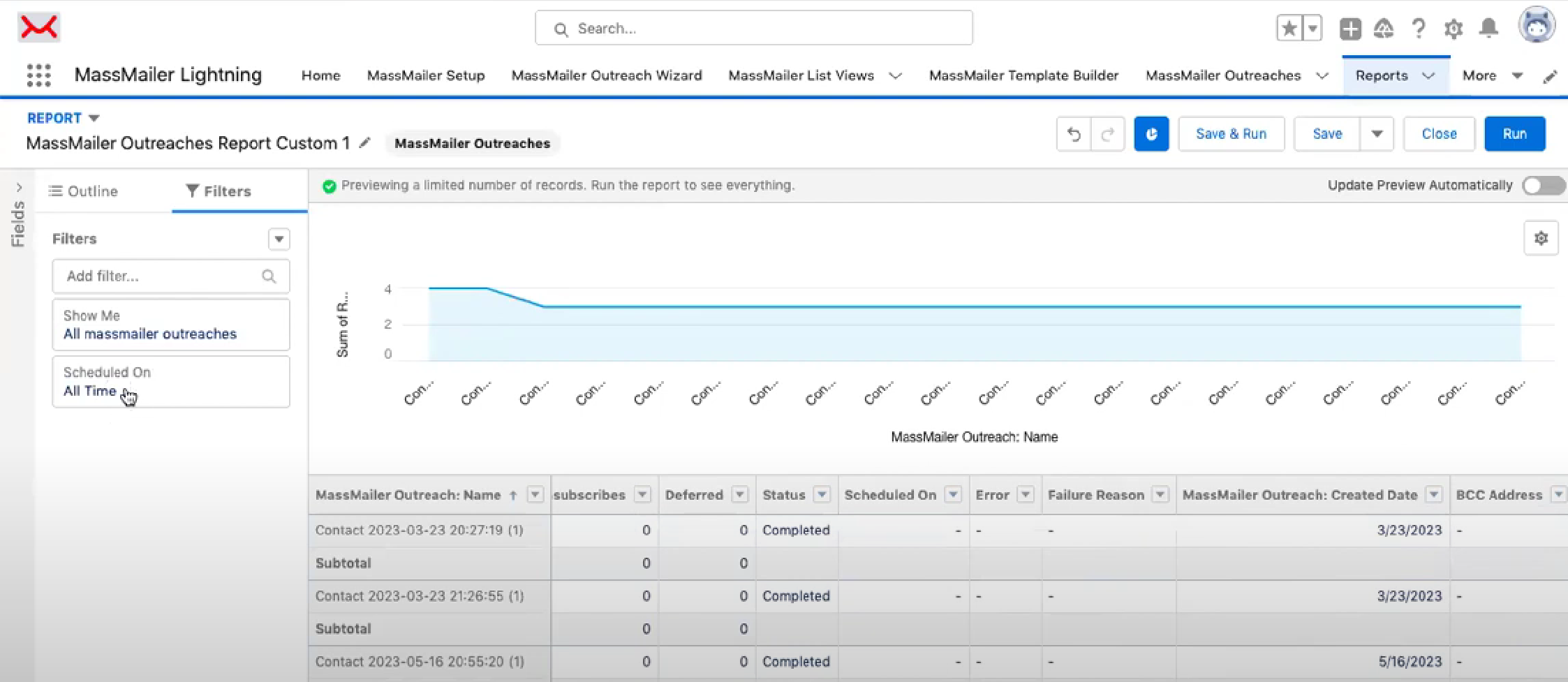Open the Save options dropdown arrow
The image size is (1568, 682).
[1377, 134]
